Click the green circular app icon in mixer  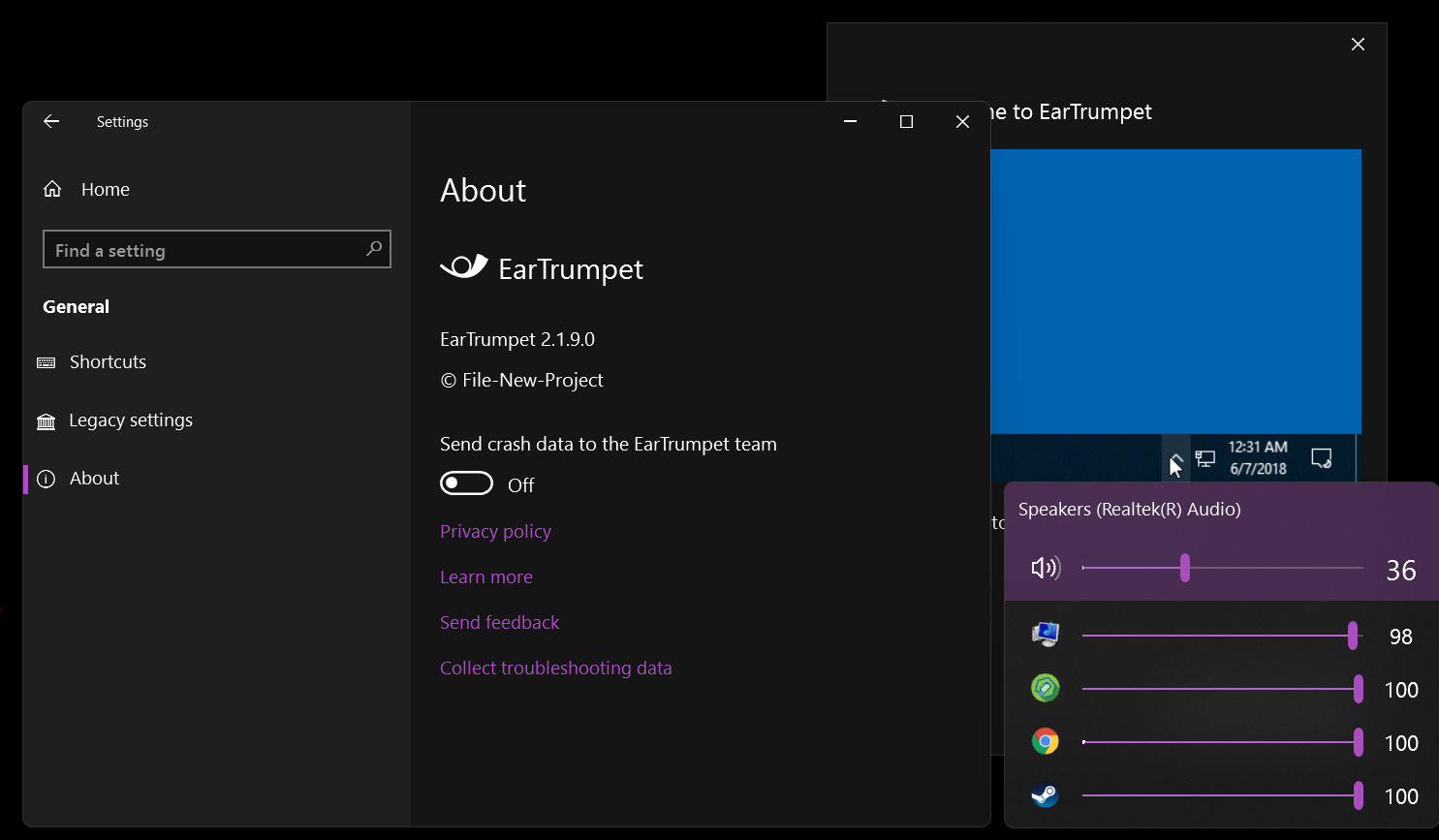1046,688
